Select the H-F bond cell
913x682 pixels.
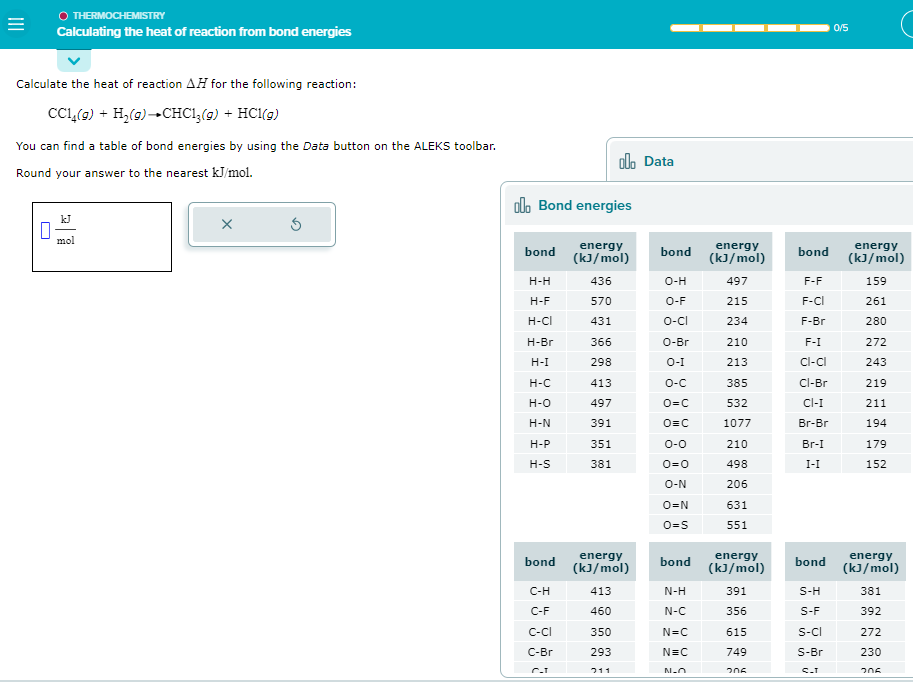[540, 301]
